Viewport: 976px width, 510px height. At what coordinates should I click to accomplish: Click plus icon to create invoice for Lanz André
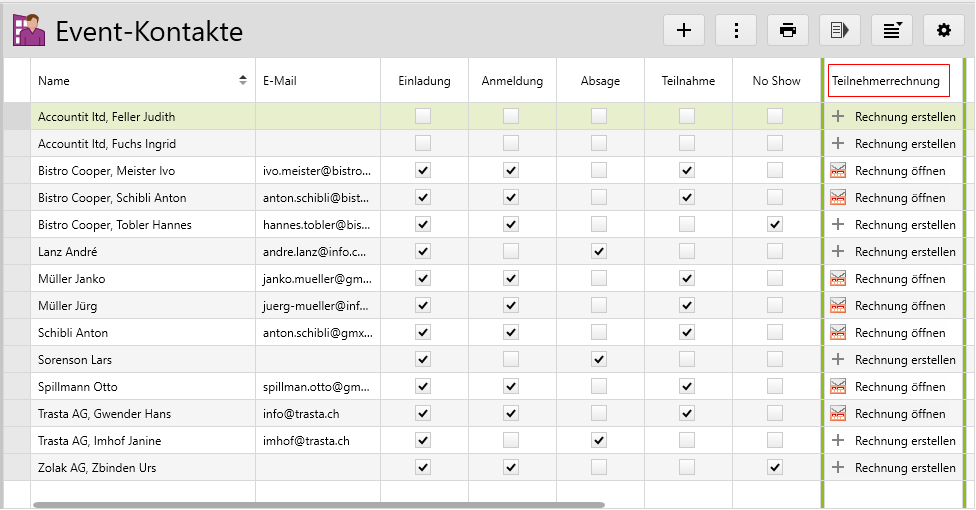click(x=838, y=252)
